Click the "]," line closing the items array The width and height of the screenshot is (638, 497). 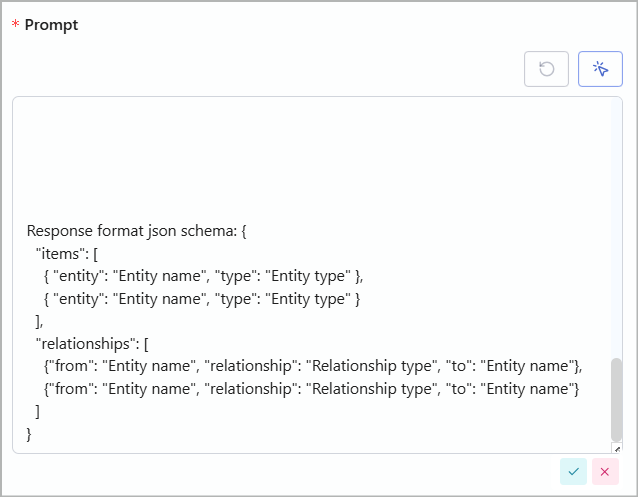click(39, 322)
